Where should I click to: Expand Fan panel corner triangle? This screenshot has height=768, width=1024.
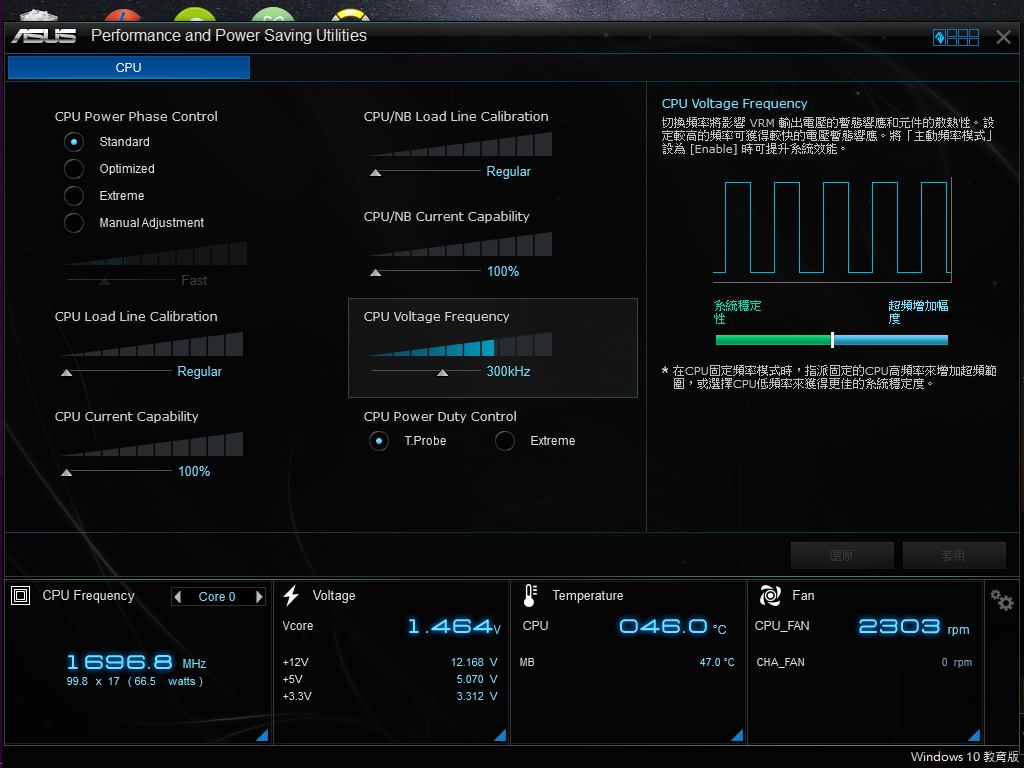pyautogui.click(x=974, y=735)
